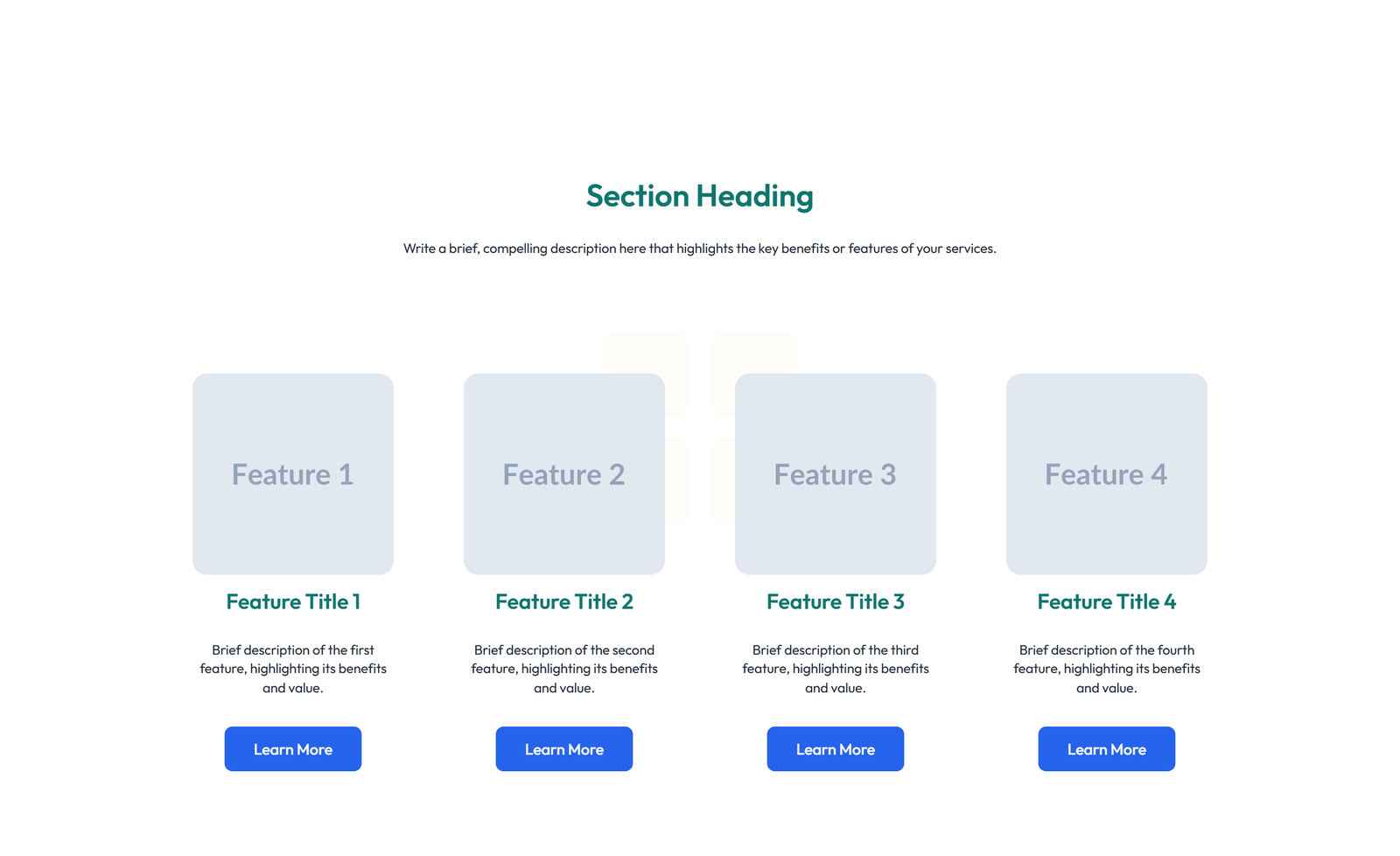Screen dimensions: 1400x856
Task: Select the Feature 2 image placeholder
Action: click(563, 474)
